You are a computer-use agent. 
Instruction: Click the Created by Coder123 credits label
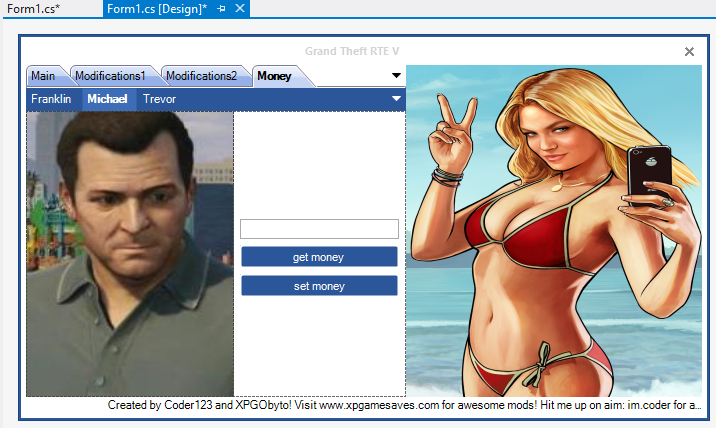pyautogui.click(x=405, y=406)
